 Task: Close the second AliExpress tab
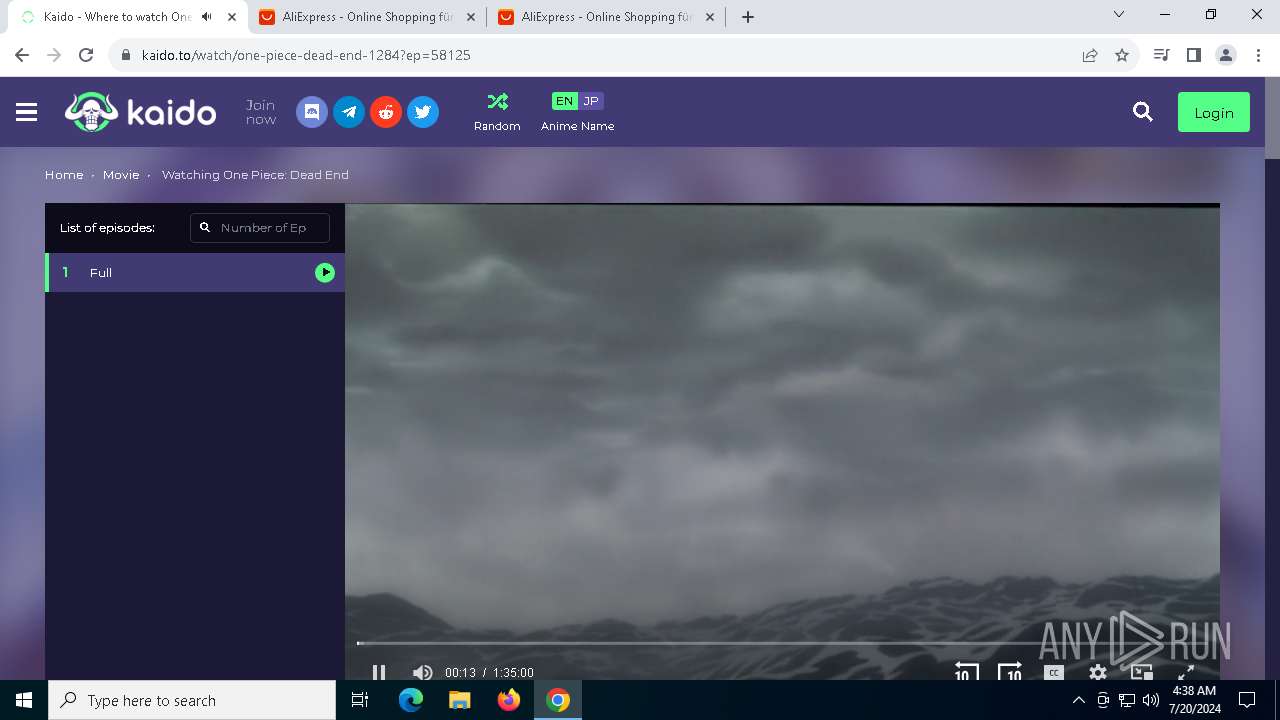point(709,17)
